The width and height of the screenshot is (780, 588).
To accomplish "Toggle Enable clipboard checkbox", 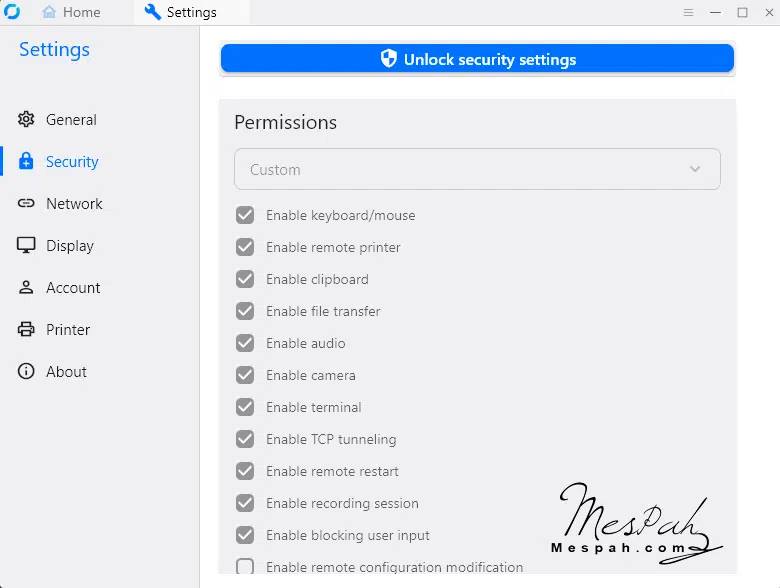I will 245,279.
